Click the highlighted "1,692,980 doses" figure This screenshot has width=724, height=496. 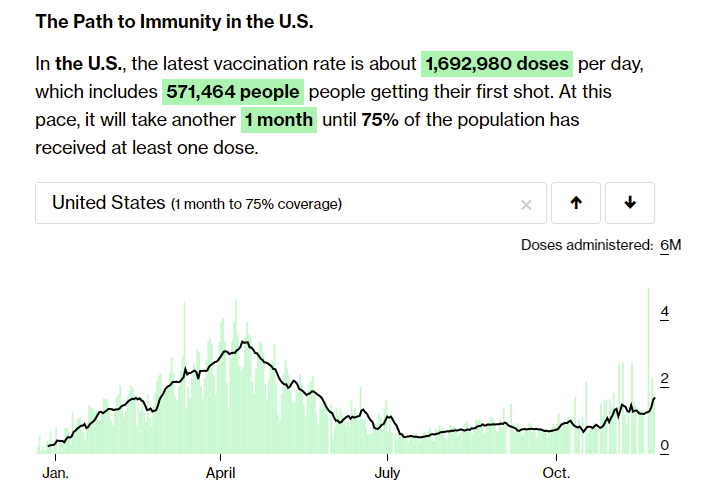click(498, 64)
